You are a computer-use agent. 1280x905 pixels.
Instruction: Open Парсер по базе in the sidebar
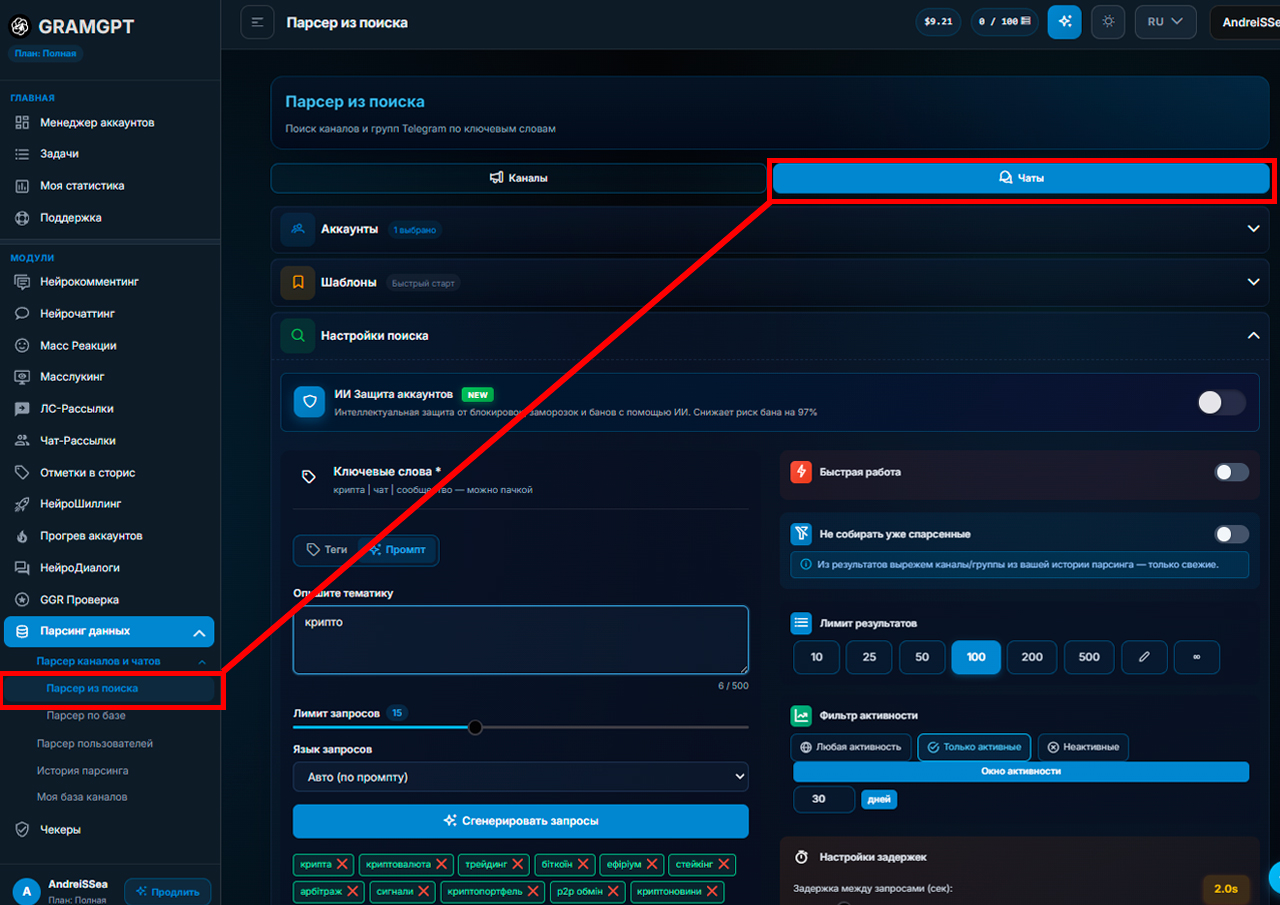[x=86, y=716]
